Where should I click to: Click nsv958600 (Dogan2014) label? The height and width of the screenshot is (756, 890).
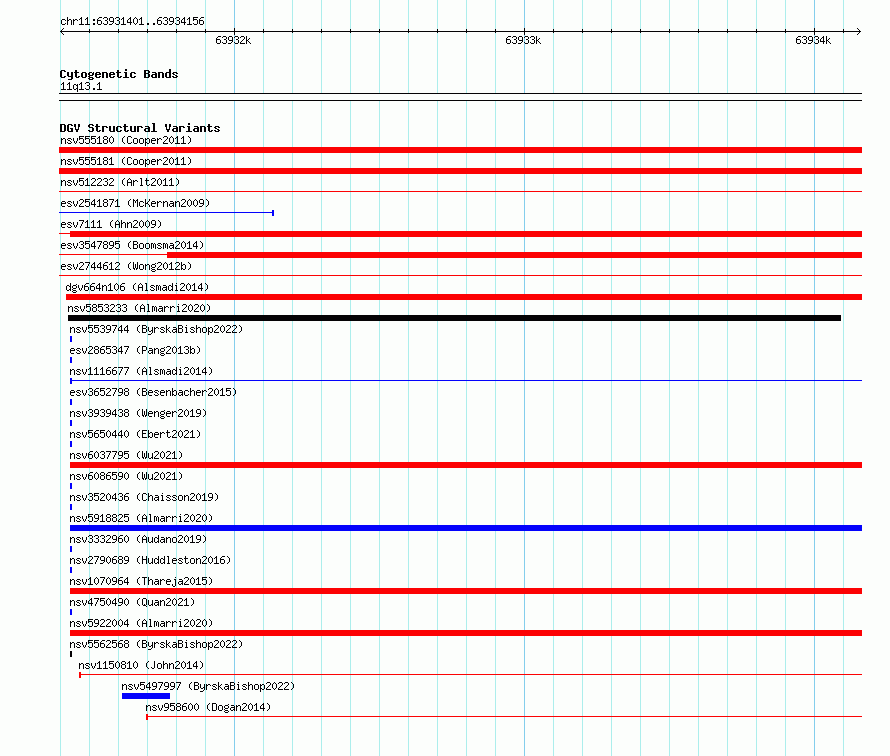[208, 707]
